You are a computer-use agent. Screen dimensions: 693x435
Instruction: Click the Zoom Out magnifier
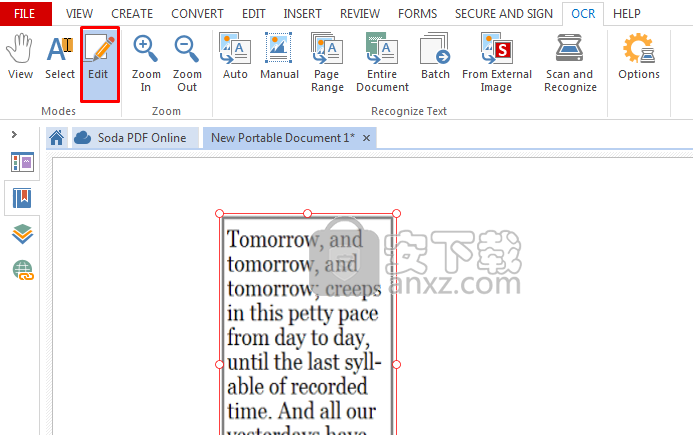187,62
